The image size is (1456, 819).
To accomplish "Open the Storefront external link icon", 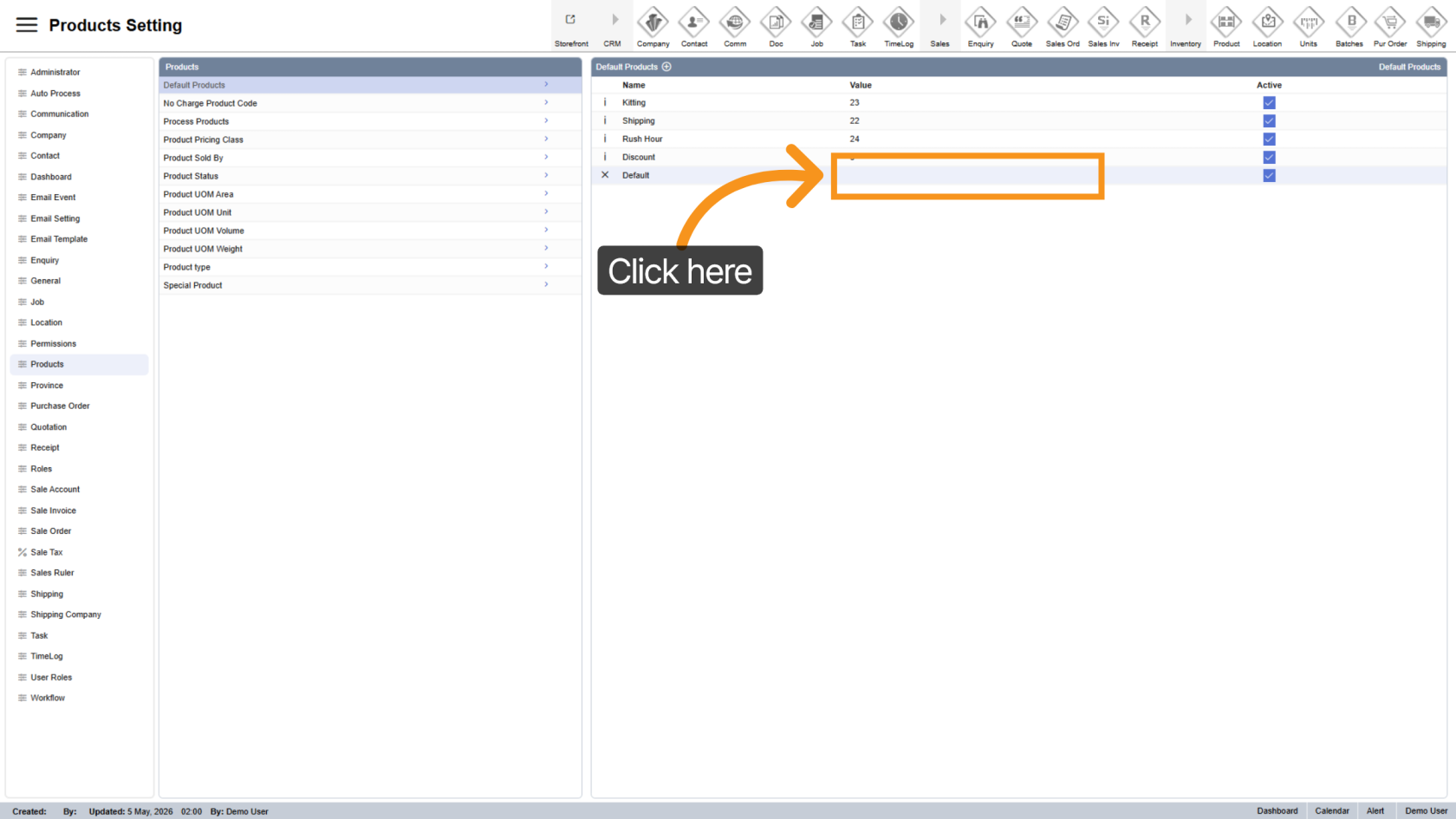I will tap(570, 19).
